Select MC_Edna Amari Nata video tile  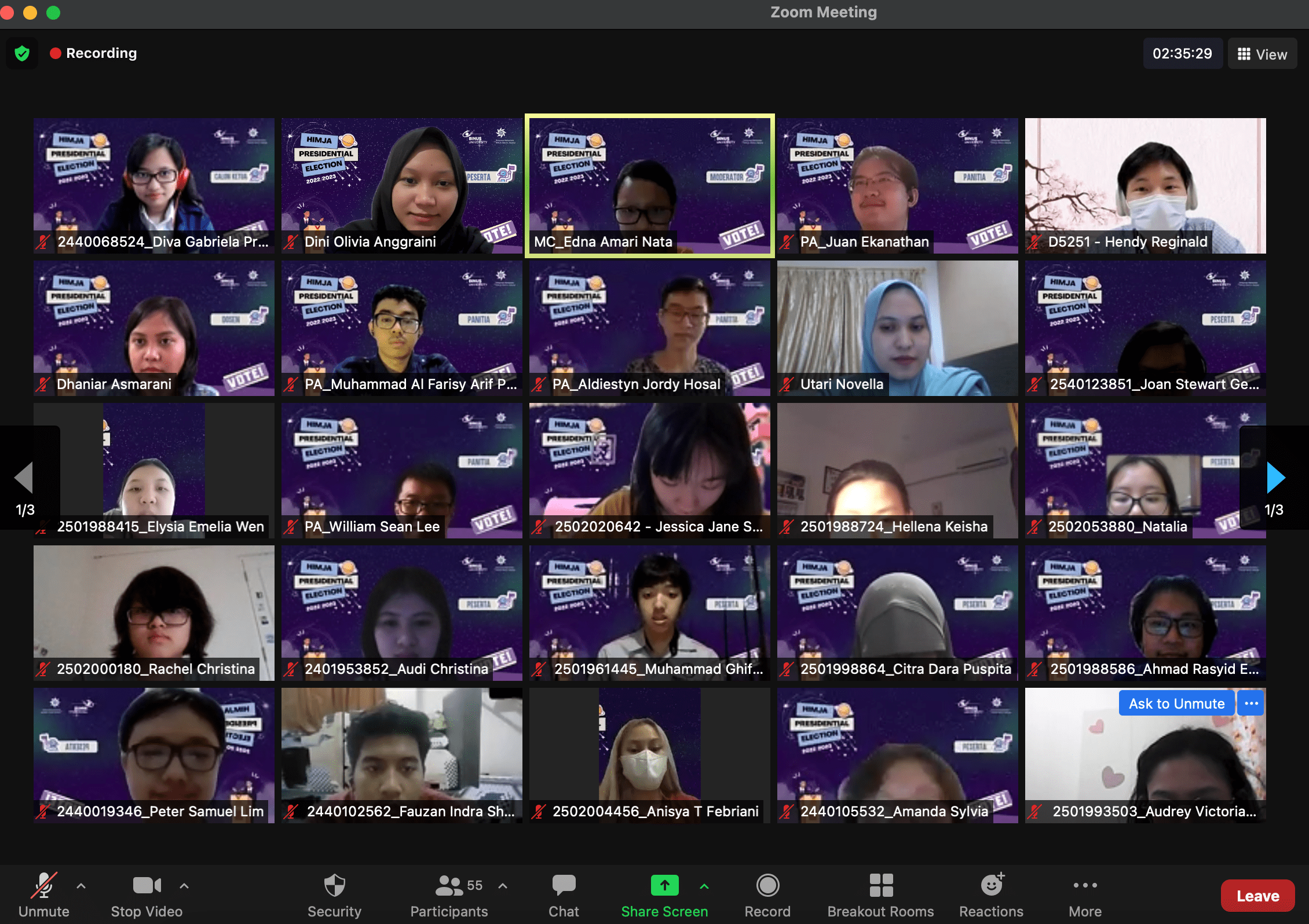tap(649, 186)
